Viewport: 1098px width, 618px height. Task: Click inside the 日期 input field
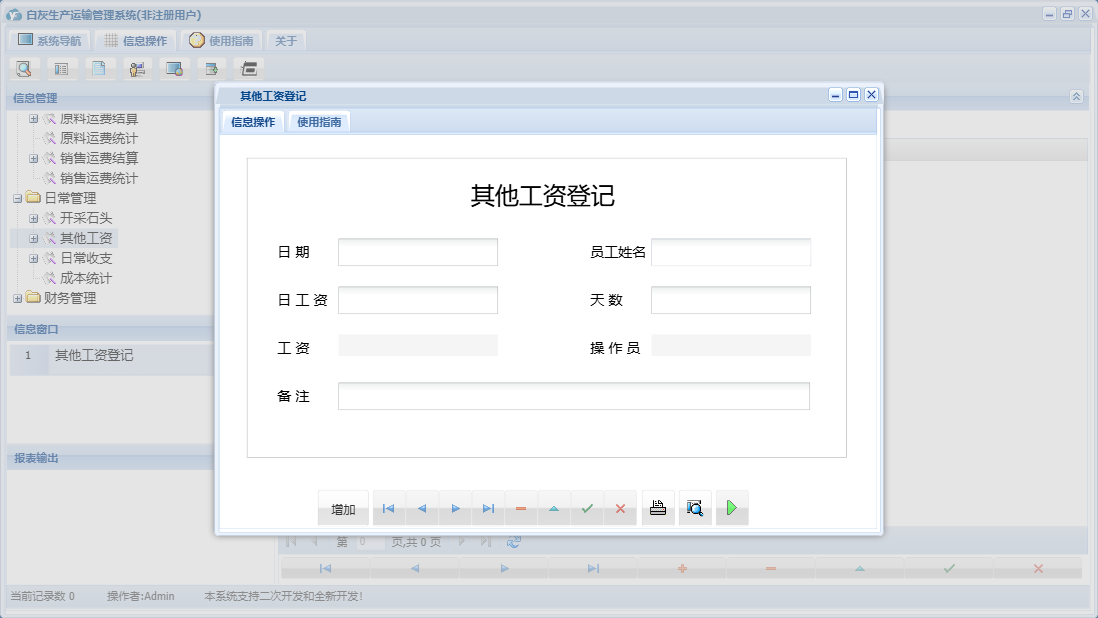tap(417, 252)
